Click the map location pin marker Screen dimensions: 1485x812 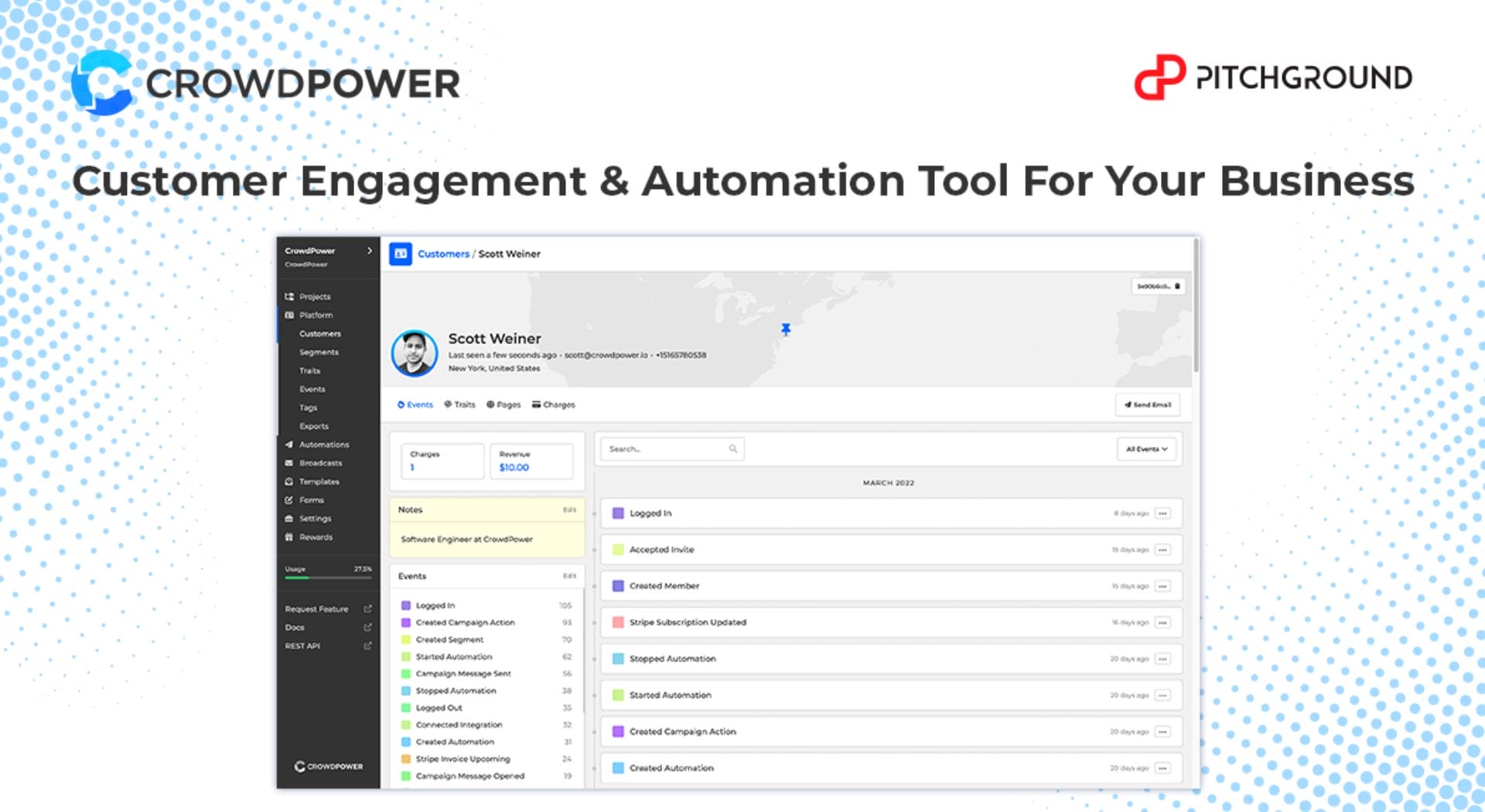[x=786, y=330]
